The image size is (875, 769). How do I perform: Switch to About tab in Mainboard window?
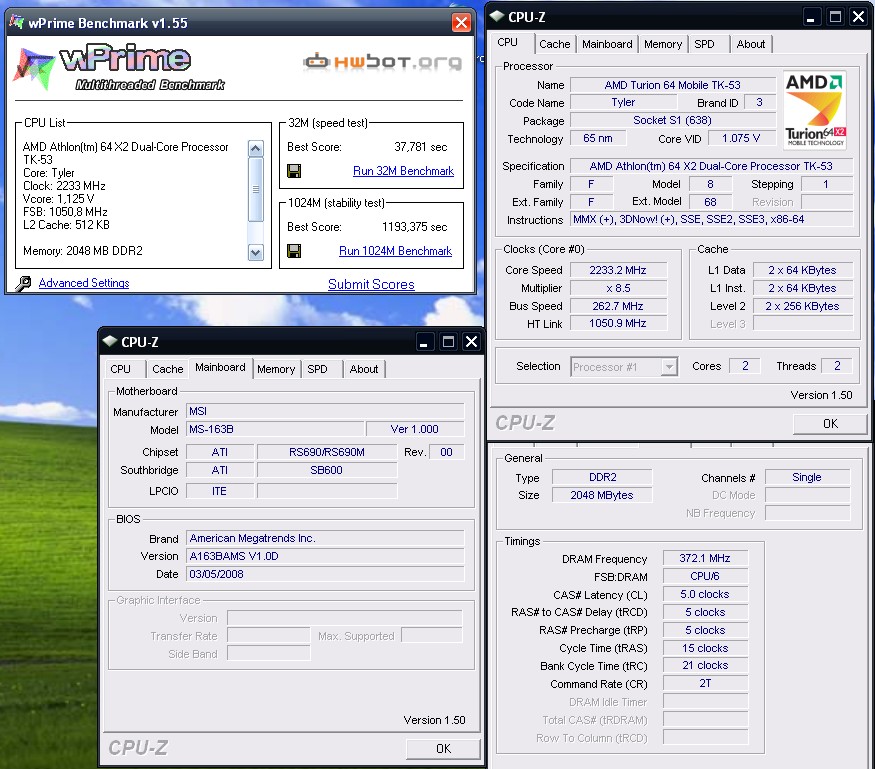[x=364, y=369]
